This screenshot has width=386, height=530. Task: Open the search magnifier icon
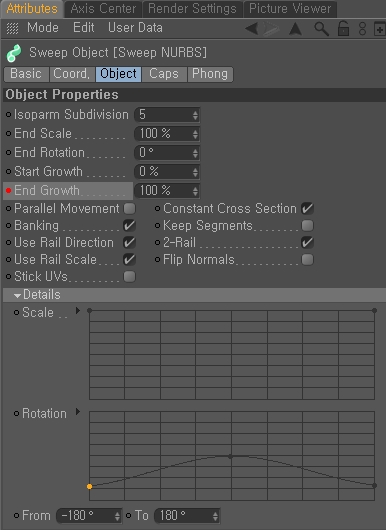tap(321, 29)
